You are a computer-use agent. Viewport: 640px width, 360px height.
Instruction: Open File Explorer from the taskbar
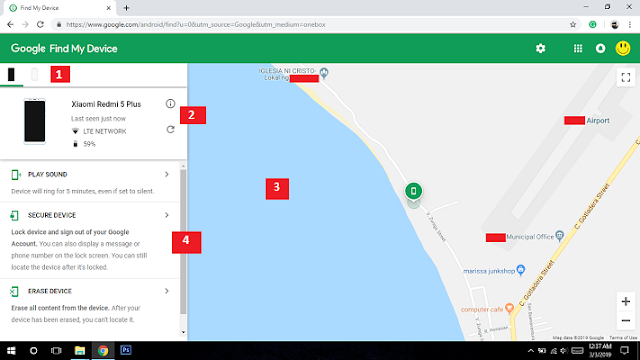80,351
